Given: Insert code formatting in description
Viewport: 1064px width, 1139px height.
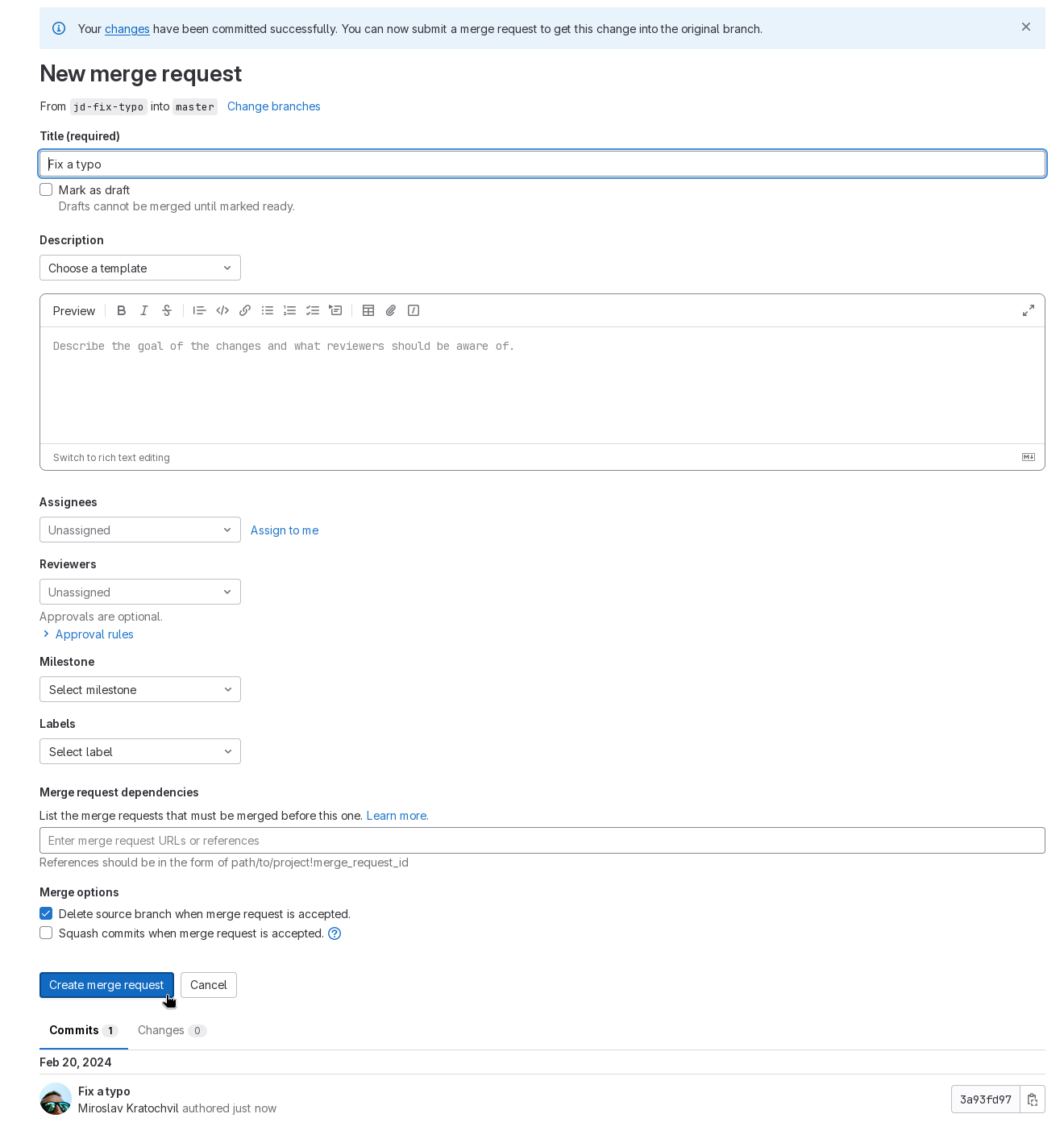Looking at the screenshot, I should (x=222, y=310).
